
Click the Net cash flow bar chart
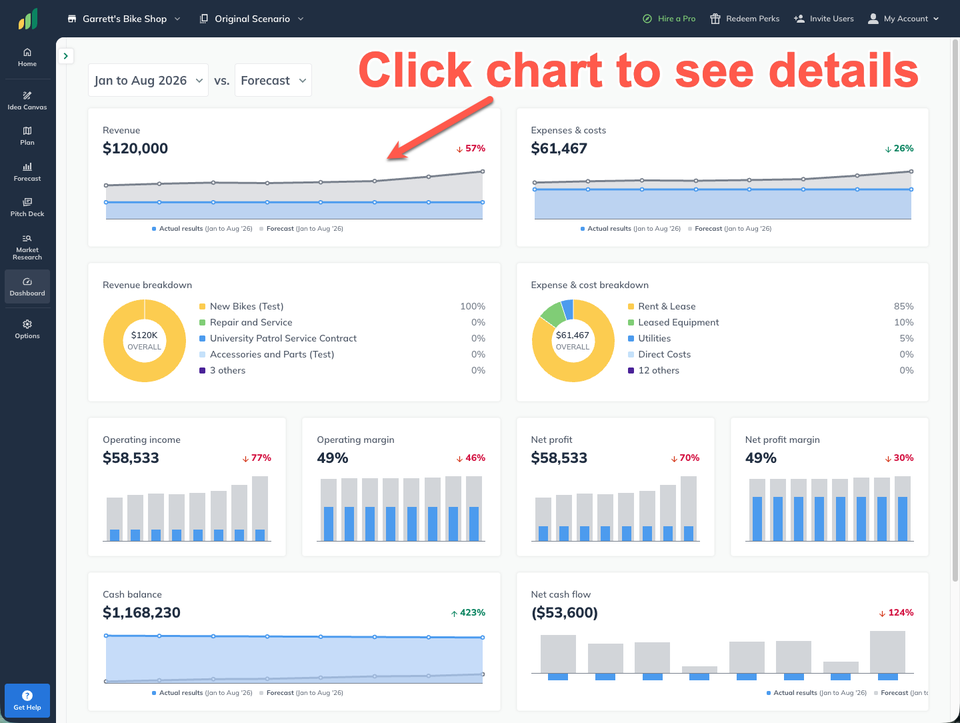(x=722, y=655)
